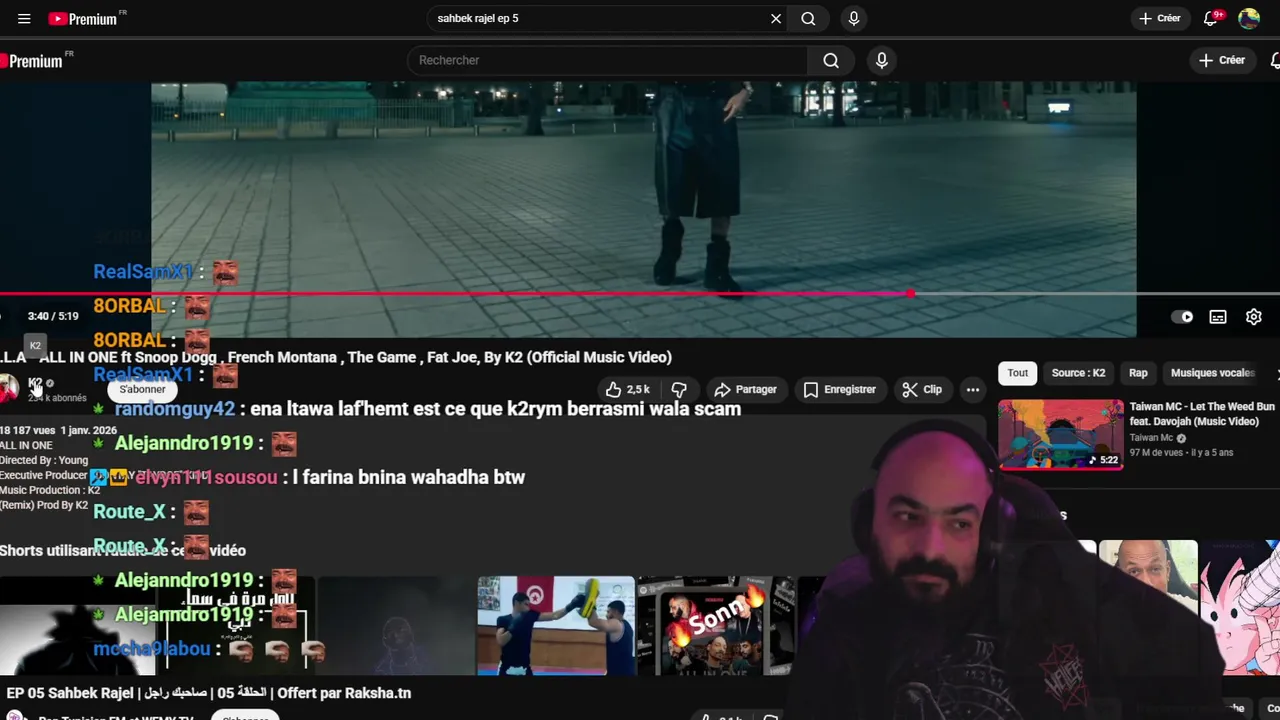
Task: Select the 'Musiques vocales' filter chip
Action: (x=1212, y=373)
